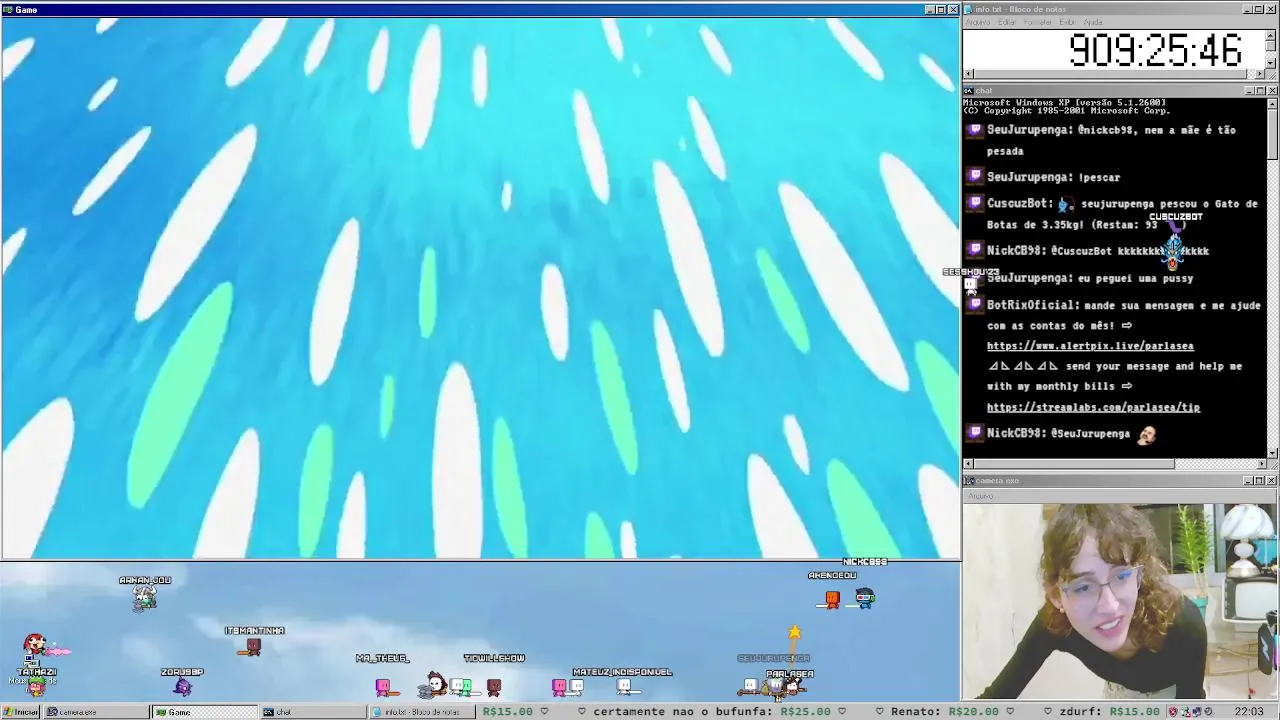Screen dimensions: 1280x720
Task: Click the red Knuckles avatar sprite
Action: (x=35, y=647)
